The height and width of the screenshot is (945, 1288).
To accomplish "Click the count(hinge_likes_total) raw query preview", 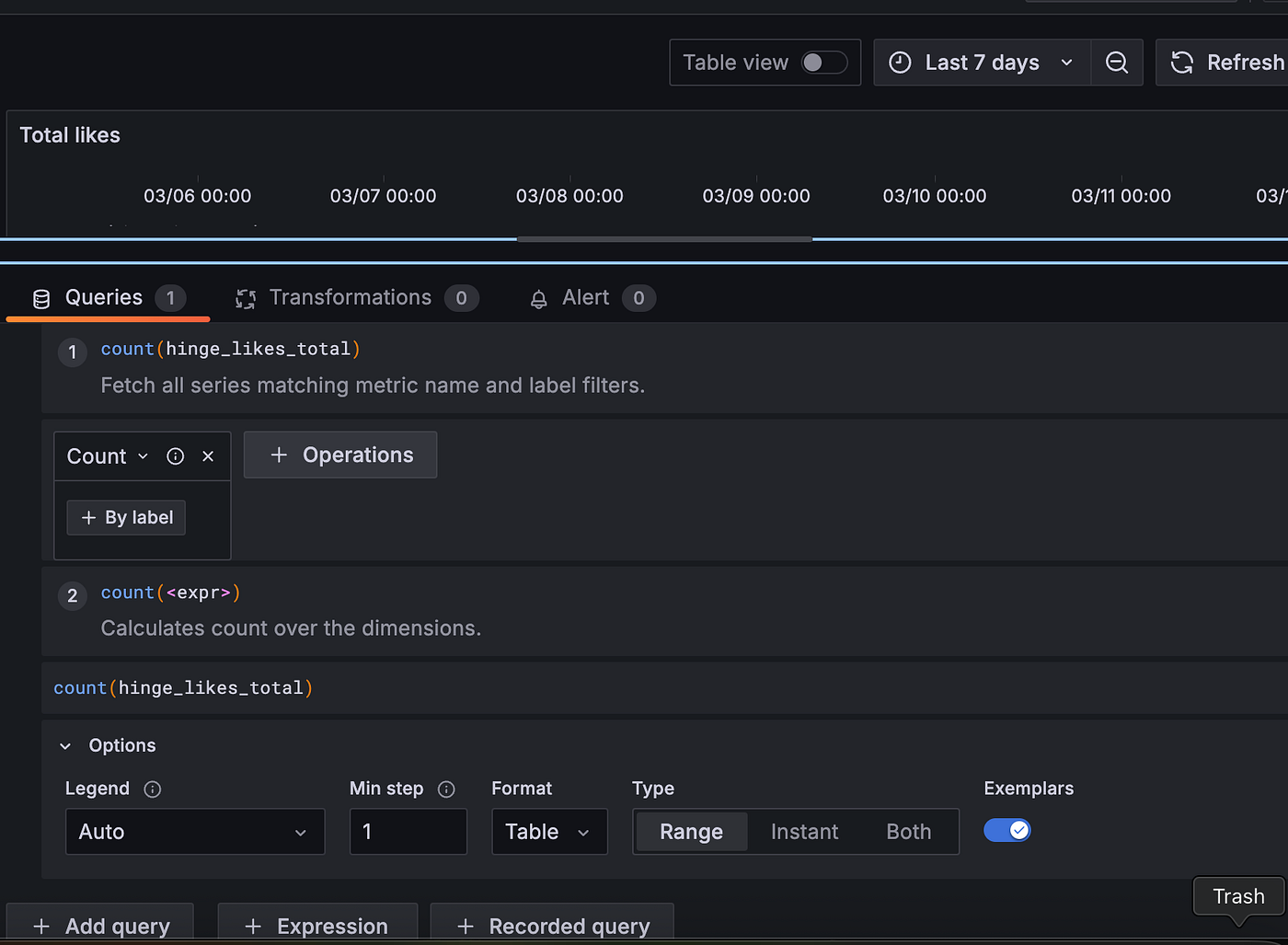I will click(183, 688).
